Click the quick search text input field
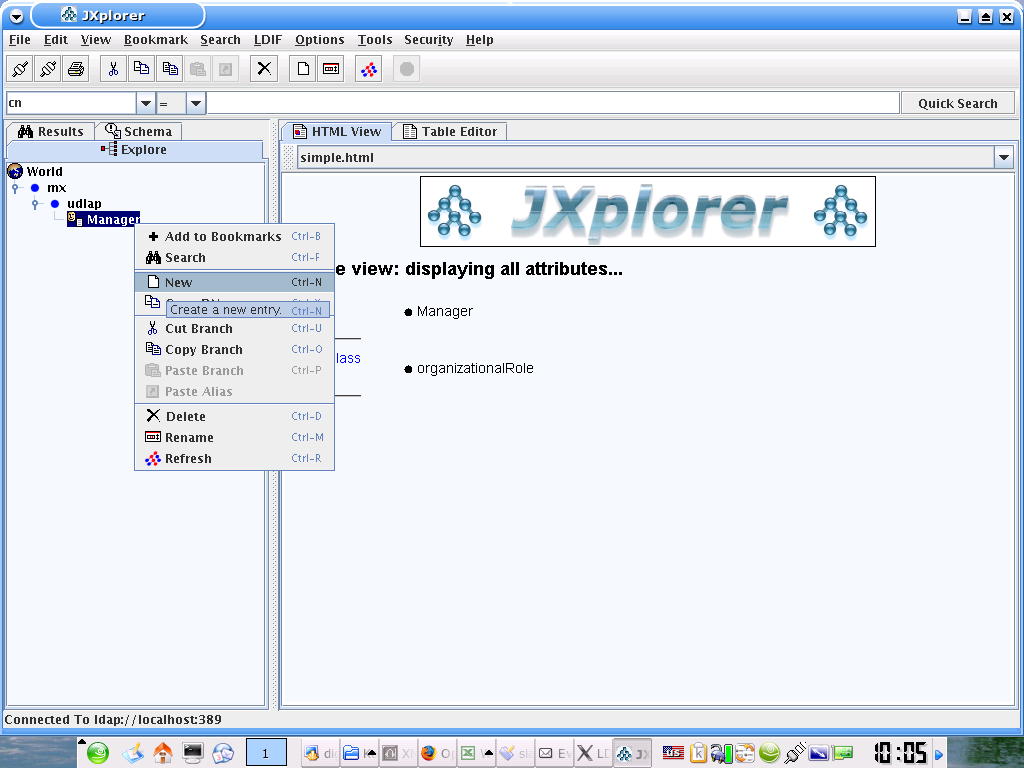The image size is (1024, 768). coord(552,103)
